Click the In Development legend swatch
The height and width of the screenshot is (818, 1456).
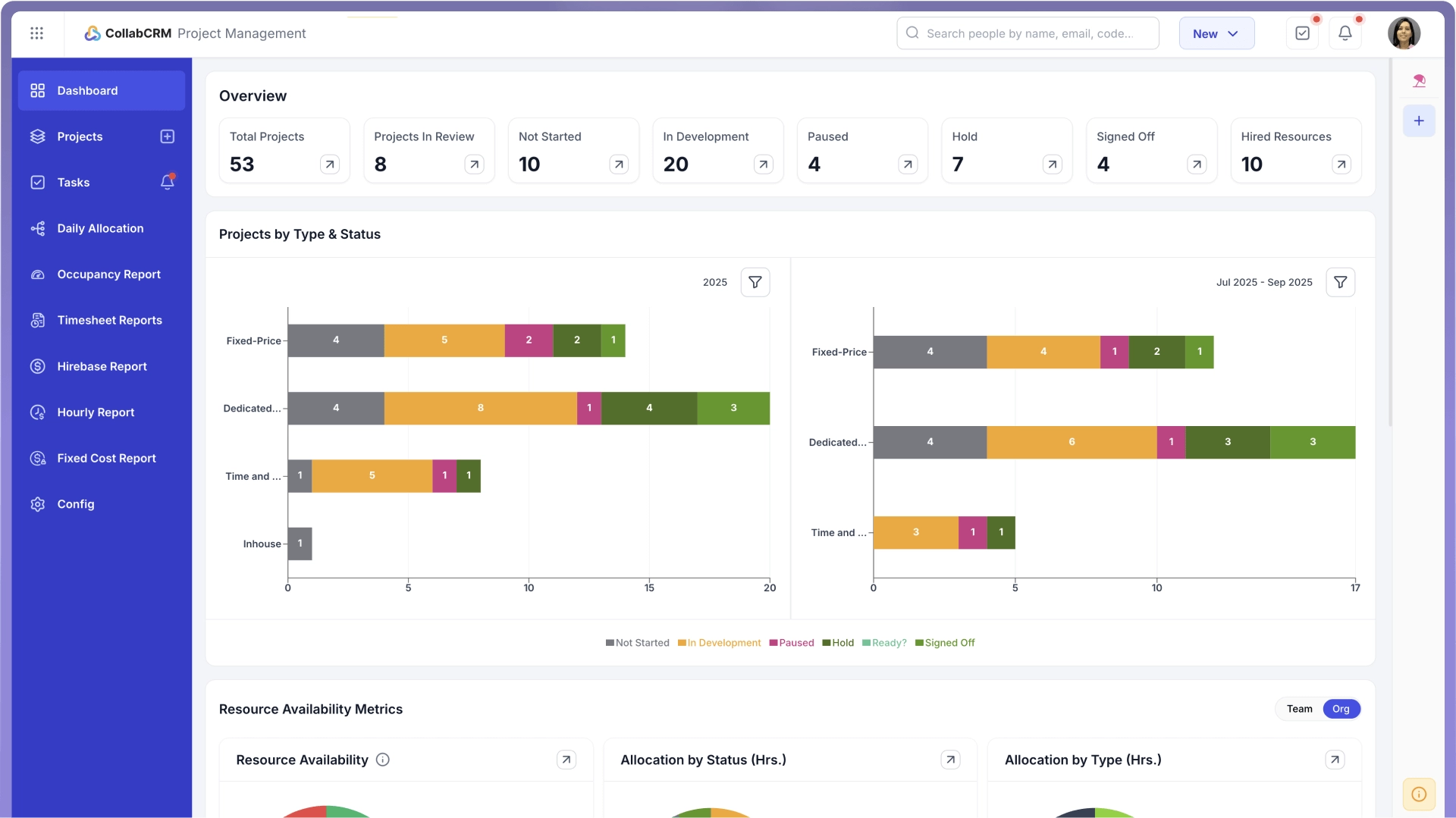[x=682, y=643]
